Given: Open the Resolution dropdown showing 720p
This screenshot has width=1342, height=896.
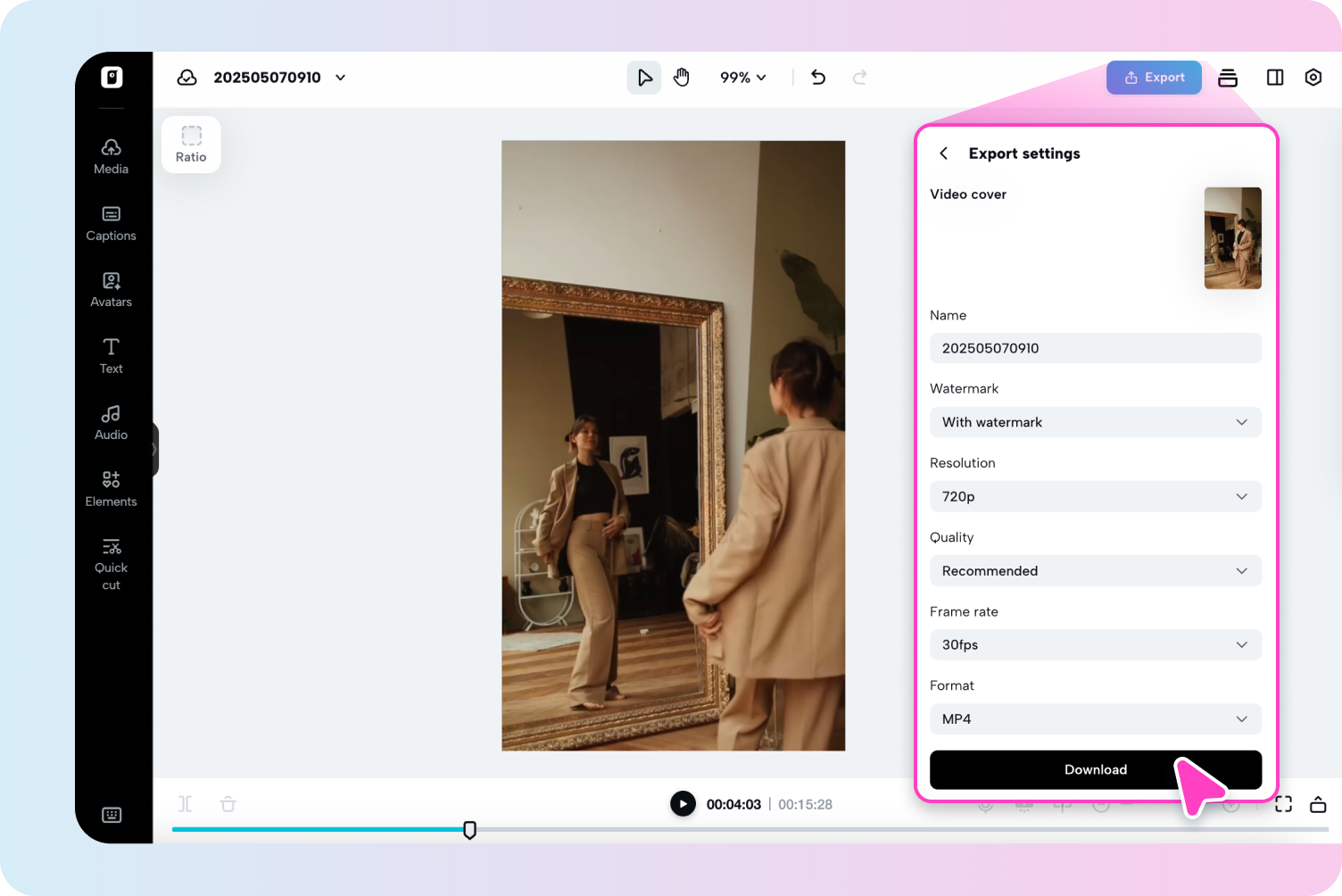Looking at the screenshot, I should (x=1095, y=496).
